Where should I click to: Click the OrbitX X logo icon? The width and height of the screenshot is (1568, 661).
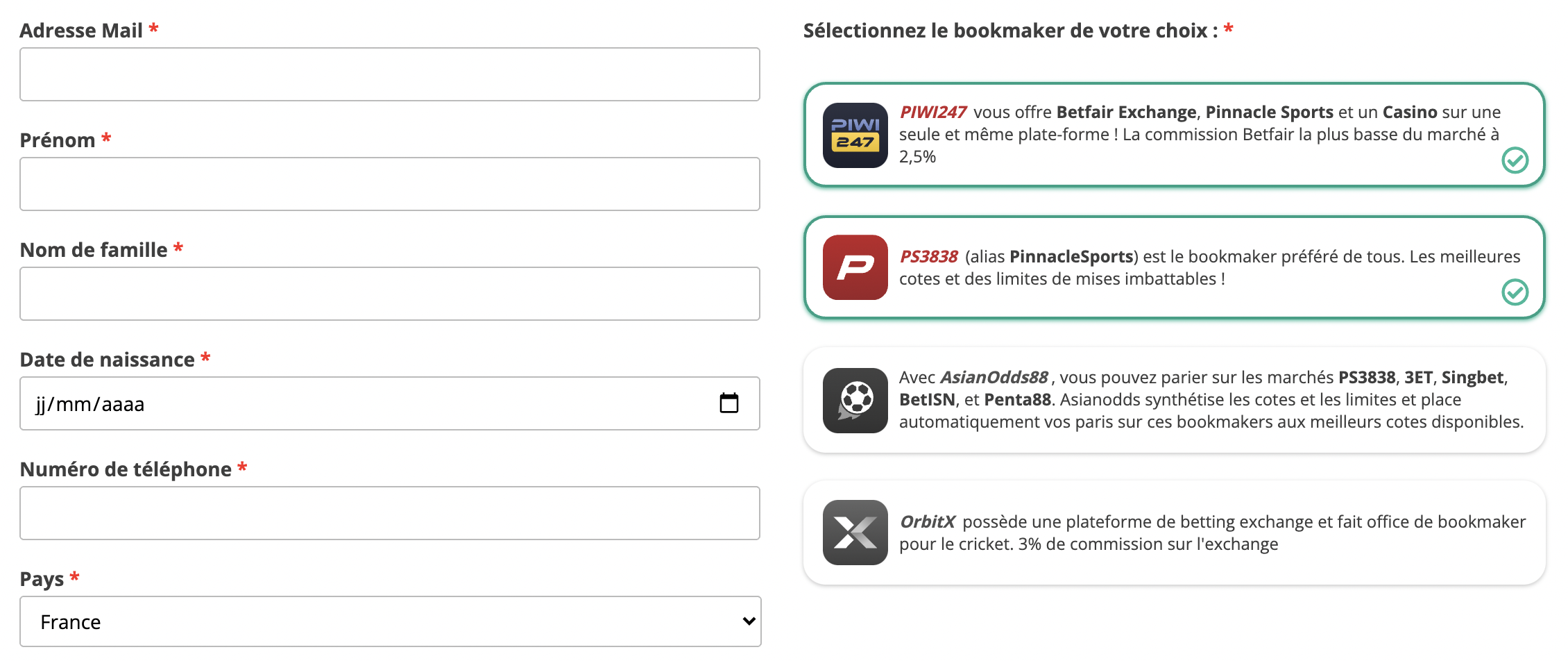point(855,533)
